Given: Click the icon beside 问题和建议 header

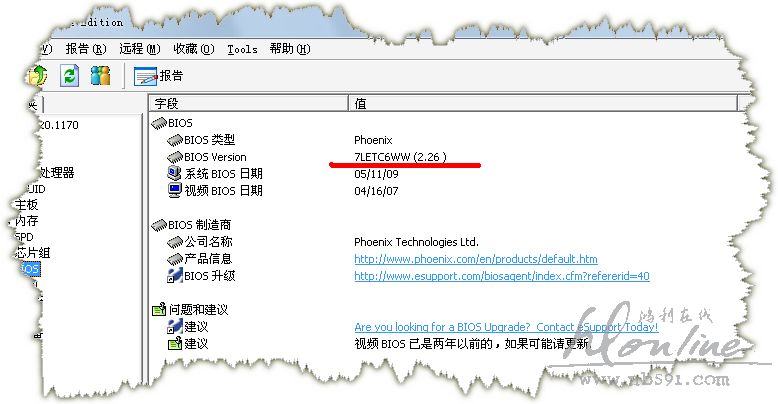Looking at the screenshot, I should 159,310.
